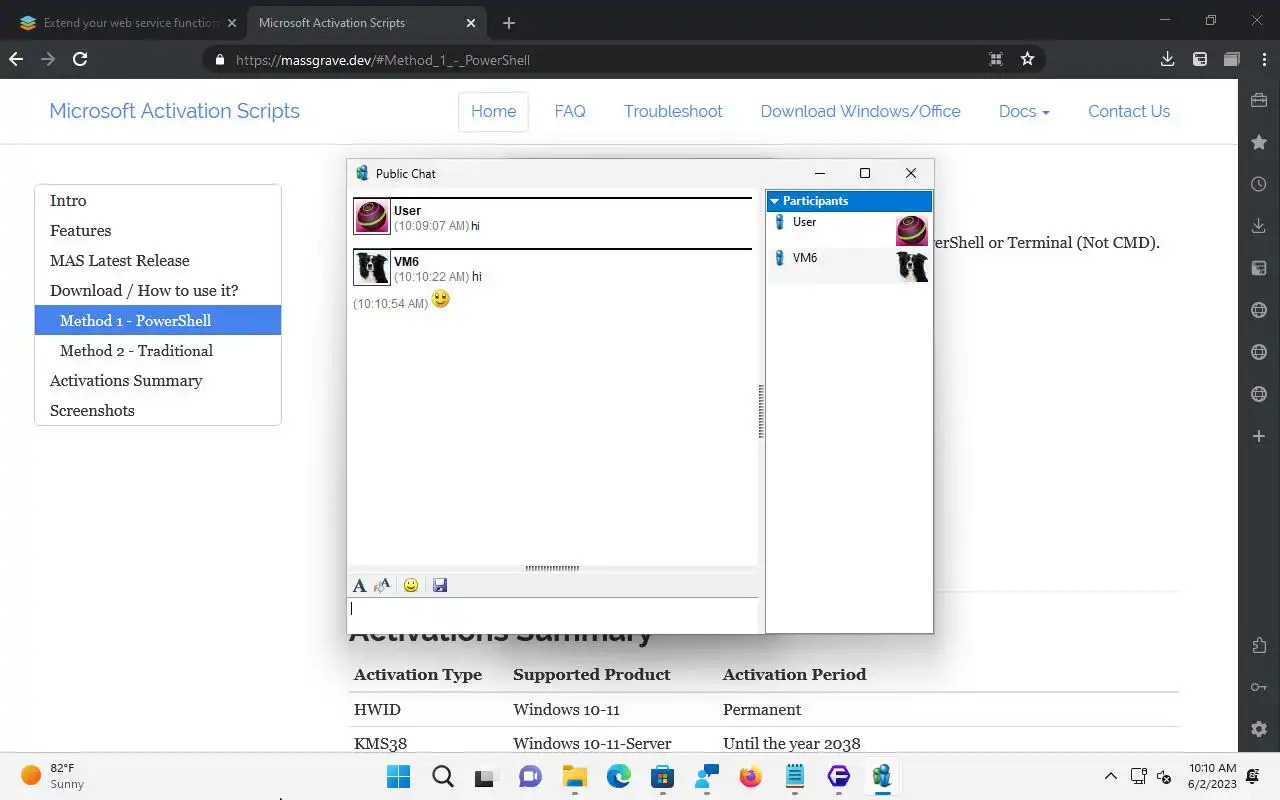Close the 'Extend your web service' tab
Viewport: 1280px width, 800px height.
232,23
